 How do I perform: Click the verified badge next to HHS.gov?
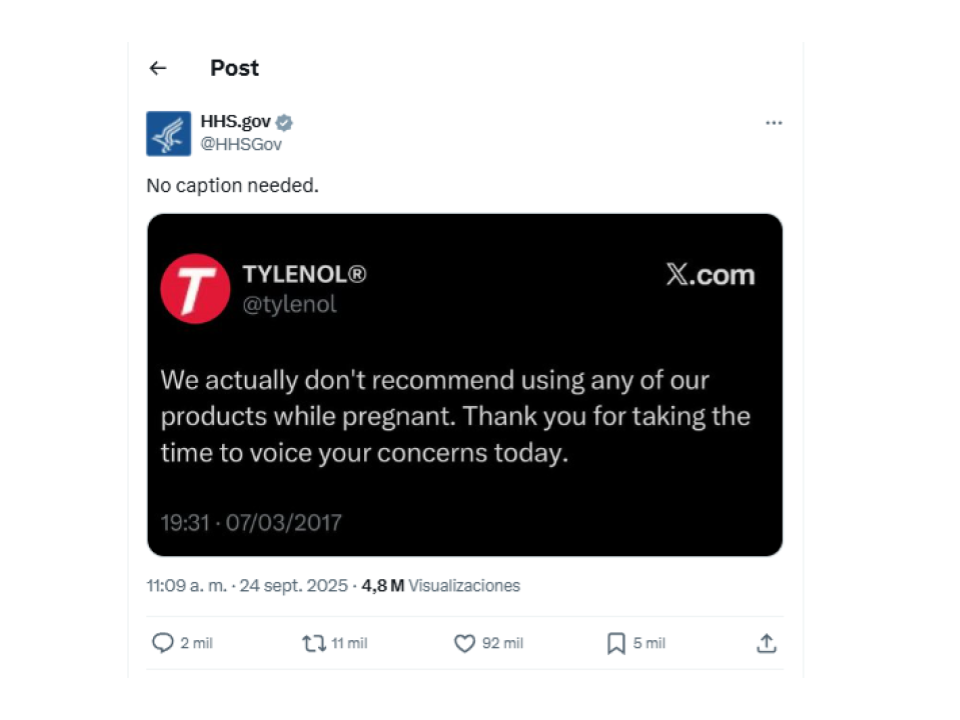point(285,123)
